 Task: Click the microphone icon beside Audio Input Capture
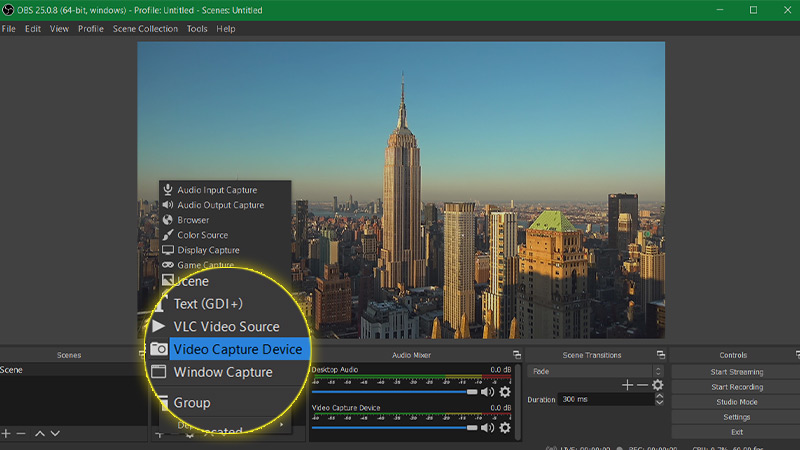pos(167,190)
